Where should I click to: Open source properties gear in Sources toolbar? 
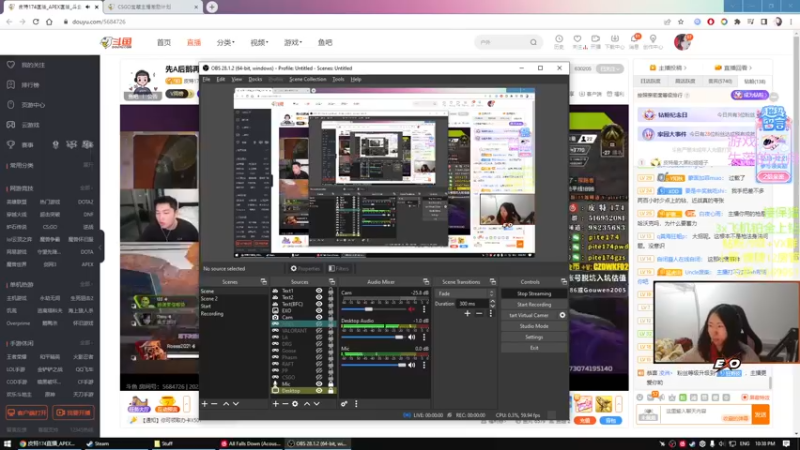[x=295, y=404]
